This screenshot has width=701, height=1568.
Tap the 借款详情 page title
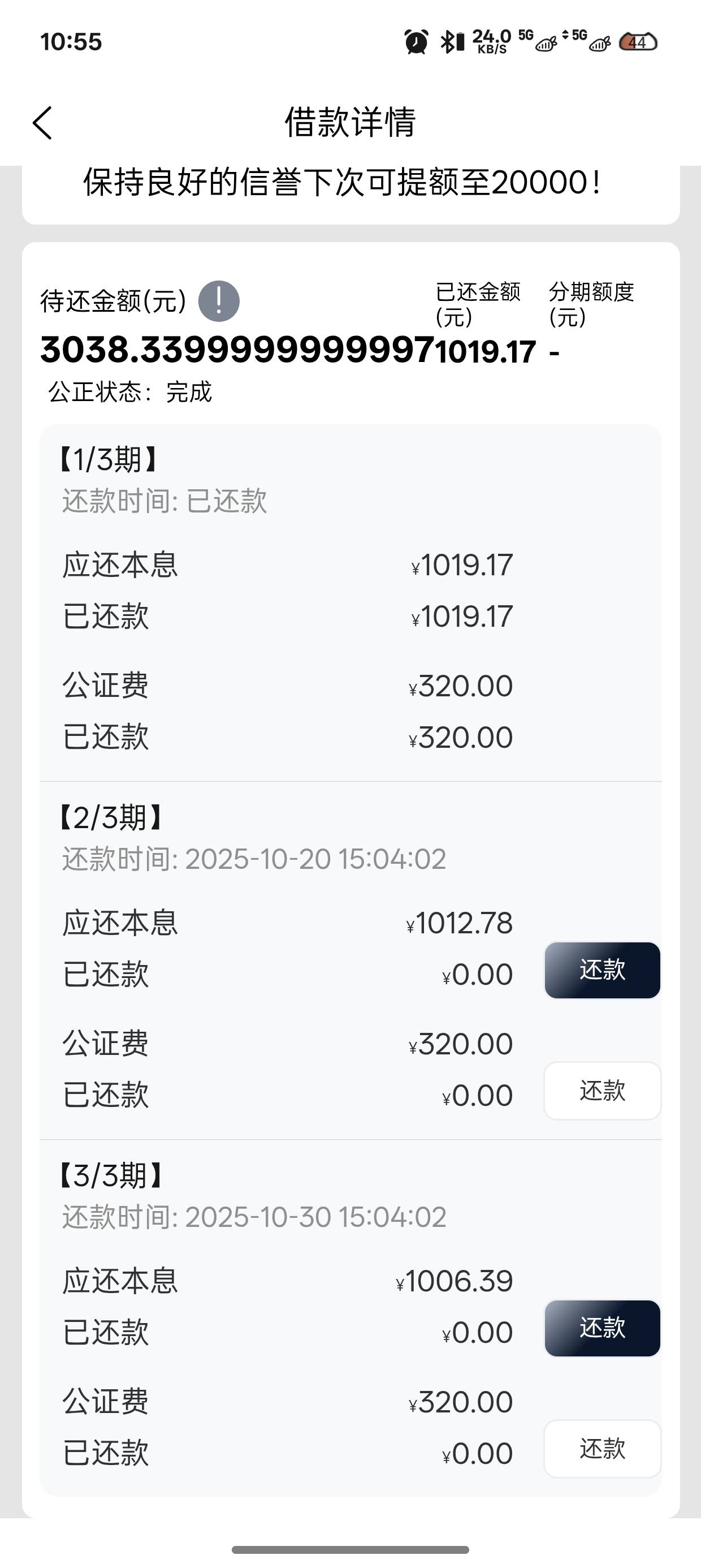(350, 122)
